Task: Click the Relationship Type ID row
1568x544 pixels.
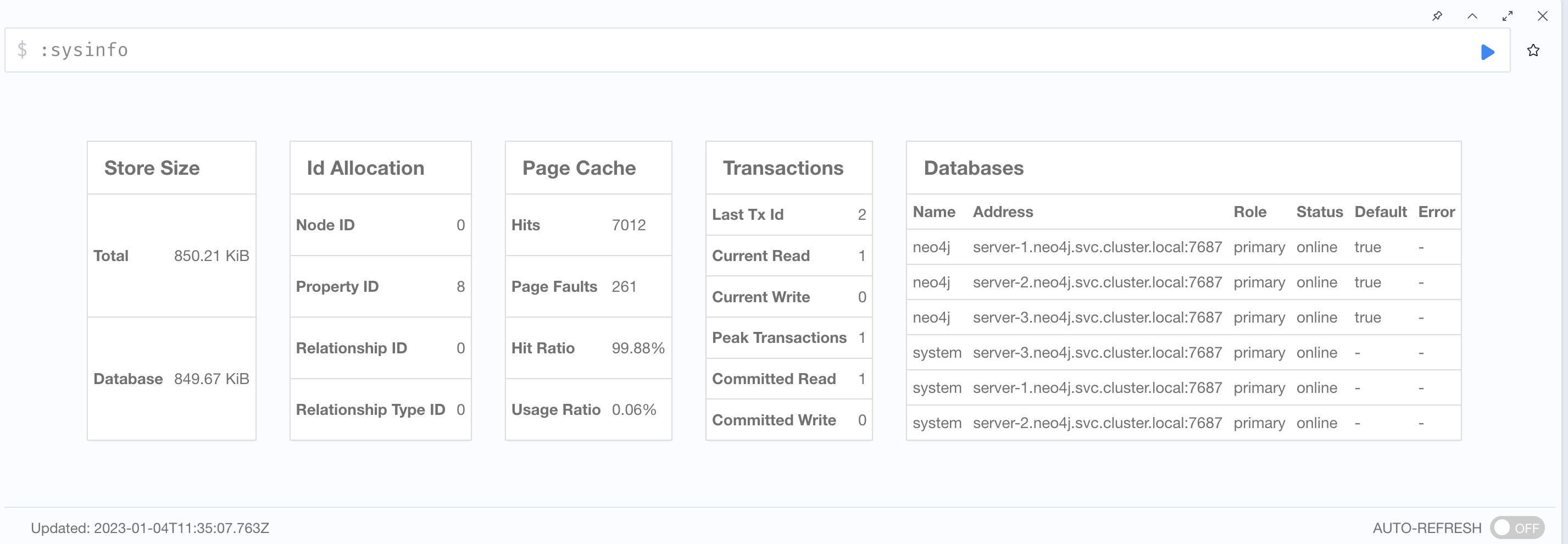Action: point(380,409)
